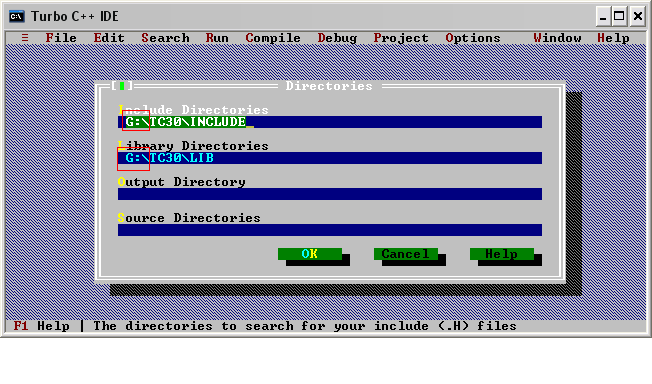Maximize the Turbo C++ IDE window
This screenshot has height=384, width=652.
pos(619,16)
